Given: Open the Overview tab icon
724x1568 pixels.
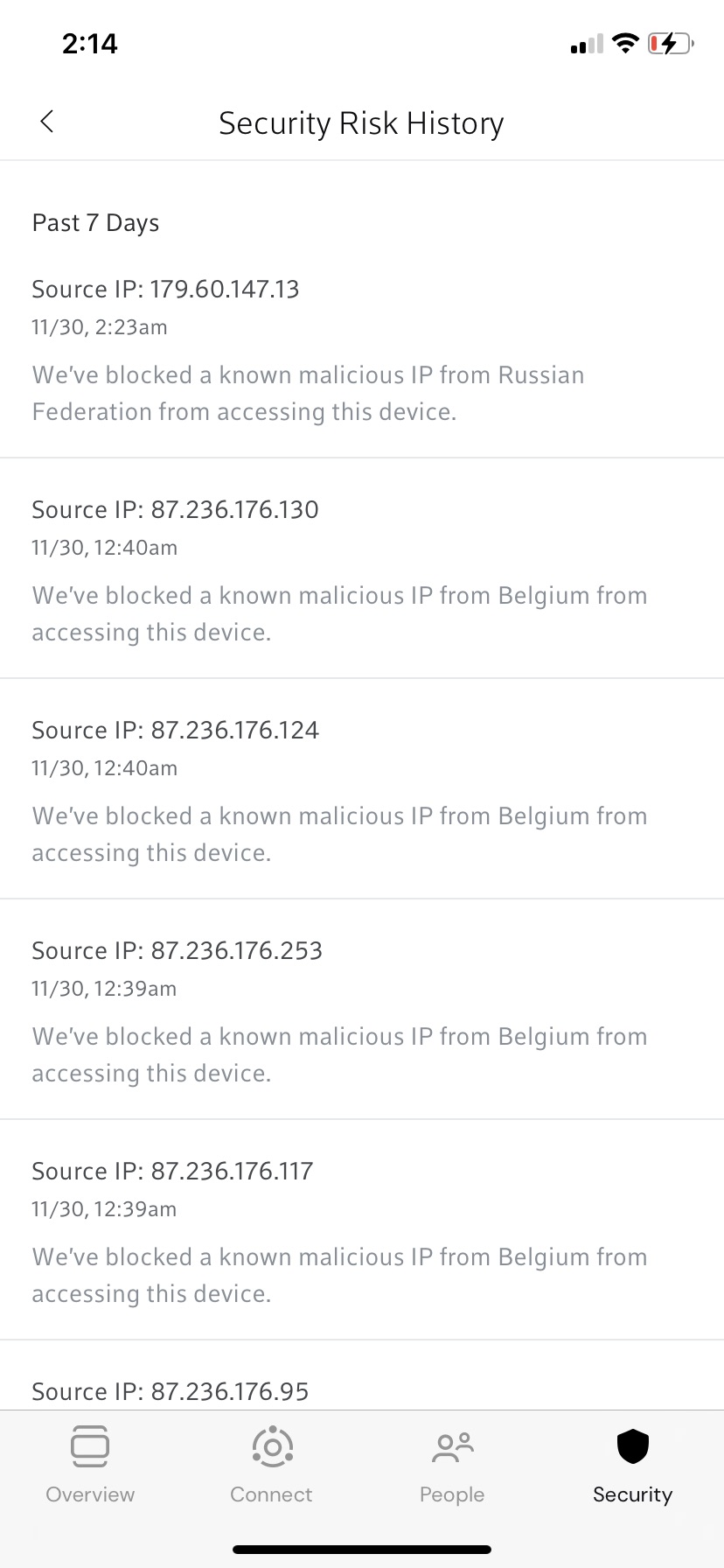Looking at the screenshot, I should (x=90, y=1446).
